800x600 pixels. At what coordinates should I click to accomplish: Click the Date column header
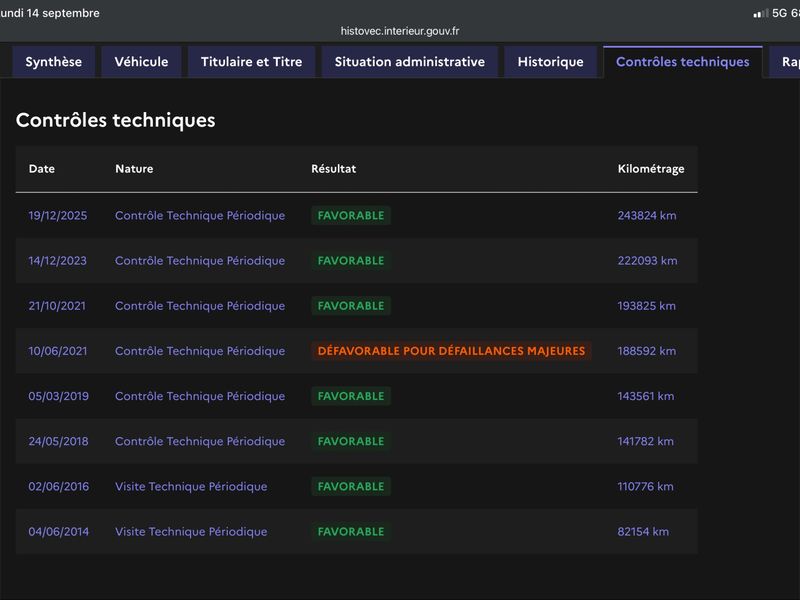(42, 169)
